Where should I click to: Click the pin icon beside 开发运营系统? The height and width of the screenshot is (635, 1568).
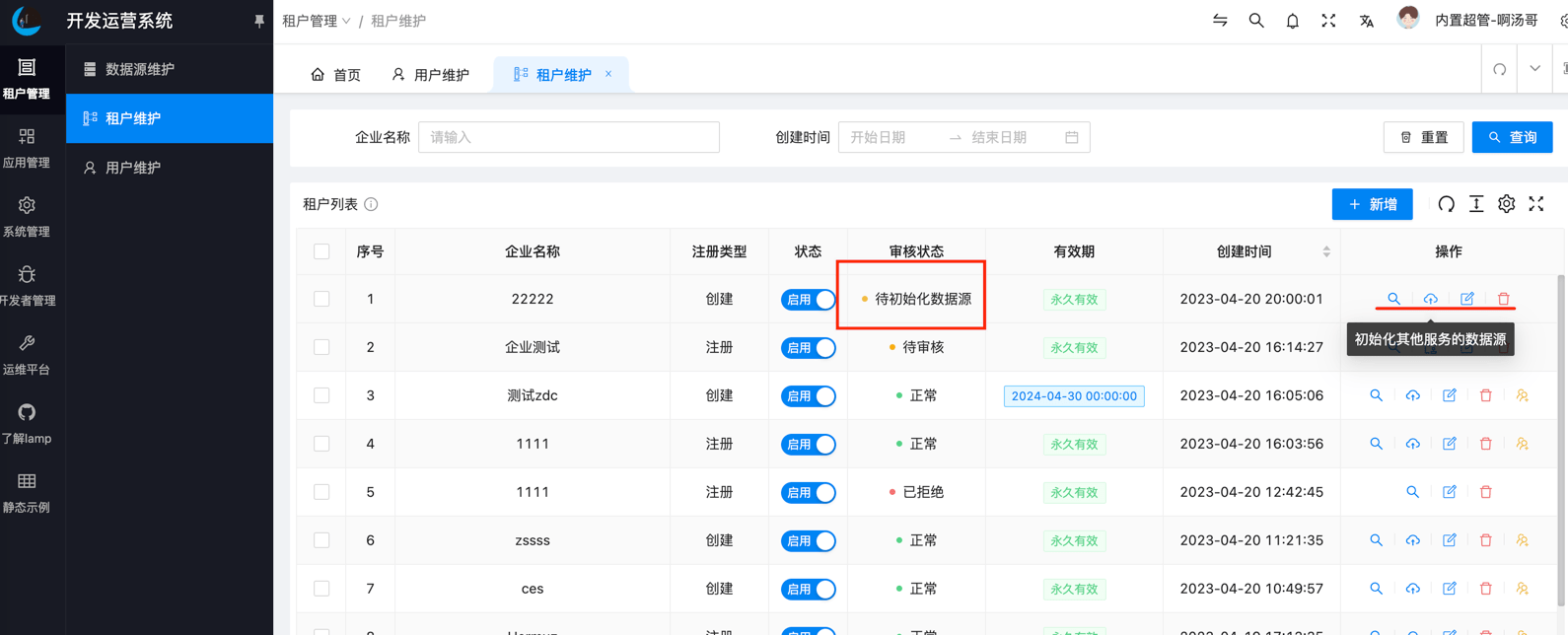point(259,21)
